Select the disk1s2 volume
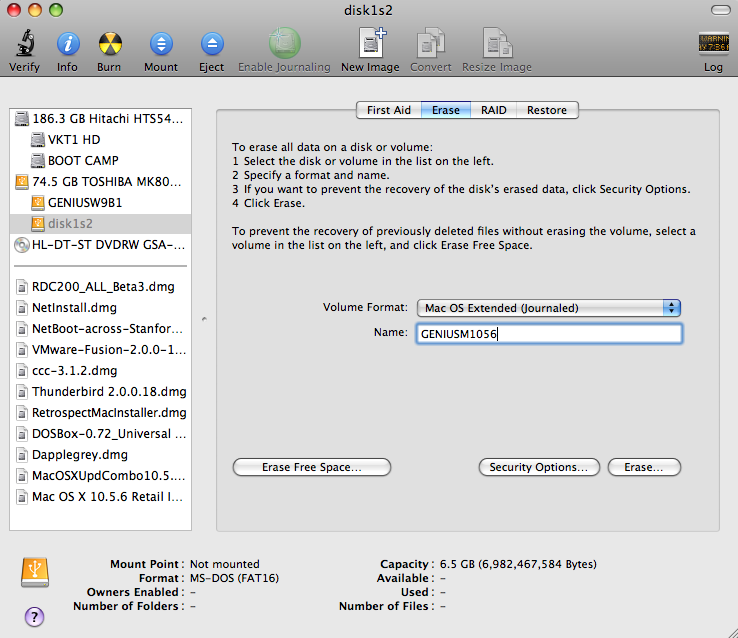This screenshot has height=638, width=738. coord(100,223)
